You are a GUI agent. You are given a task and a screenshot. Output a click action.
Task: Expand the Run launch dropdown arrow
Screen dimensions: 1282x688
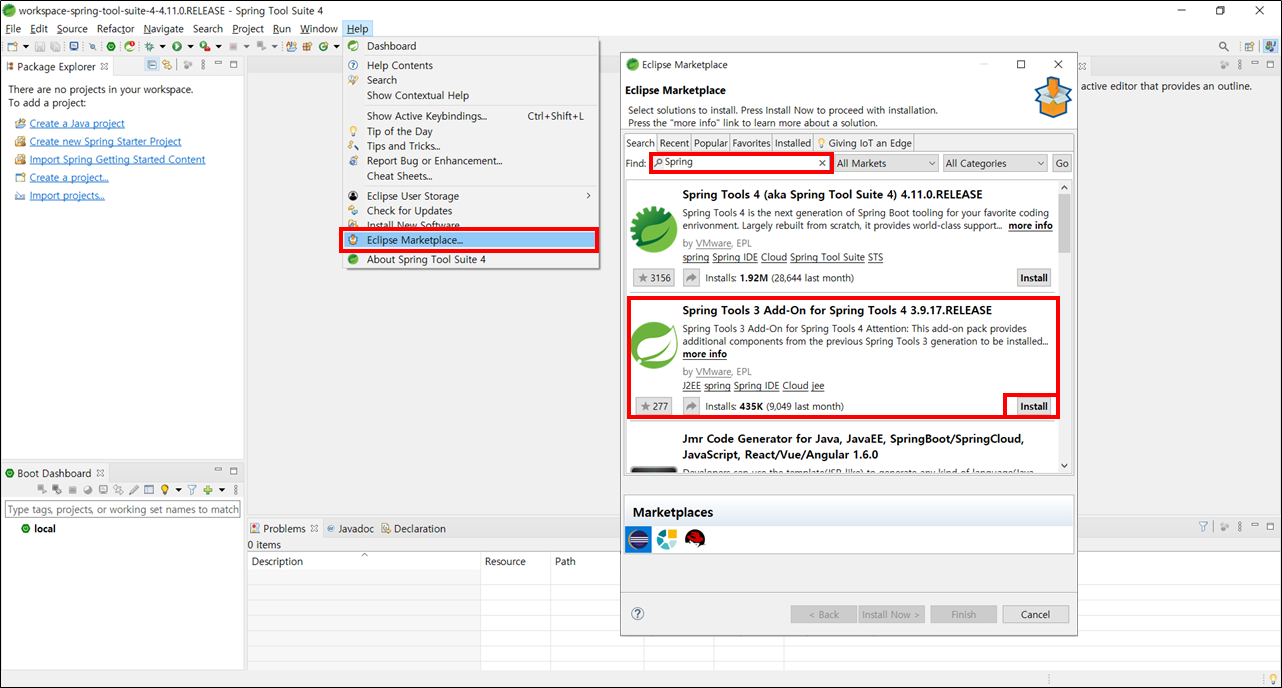tap(190, 46)
